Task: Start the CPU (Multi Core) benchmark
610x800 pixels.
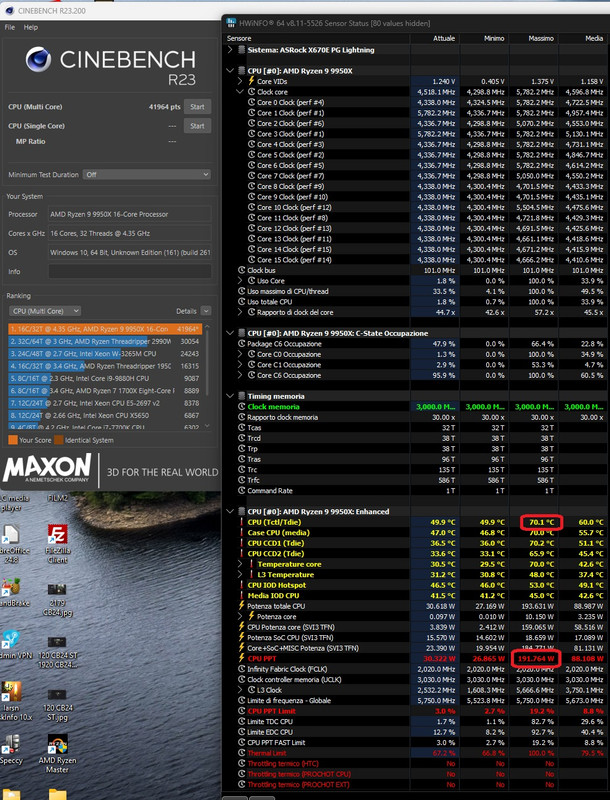Action: coord(197,107)
